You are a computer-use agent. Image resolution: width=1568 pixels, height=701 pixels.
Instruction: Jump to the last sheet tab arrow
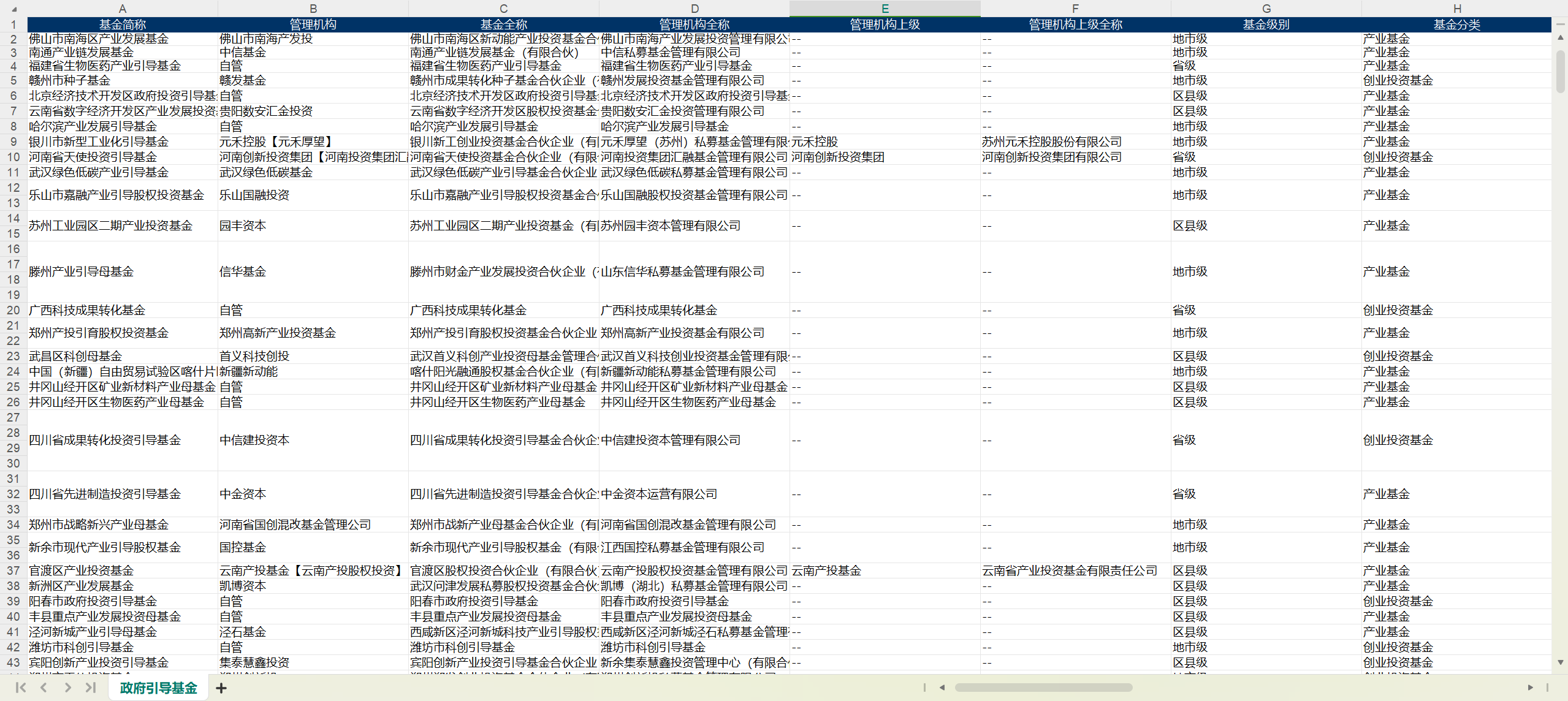(91, 688)
